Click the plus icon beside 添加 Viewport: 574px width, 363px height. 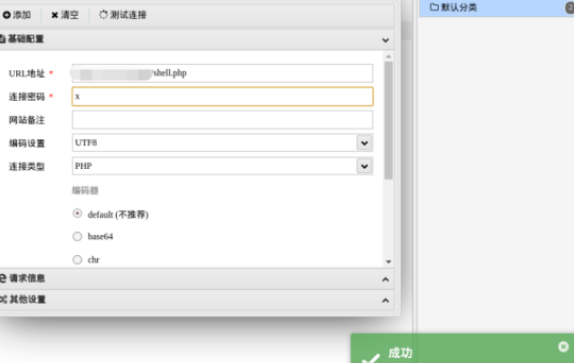click(x=7, y=15)
